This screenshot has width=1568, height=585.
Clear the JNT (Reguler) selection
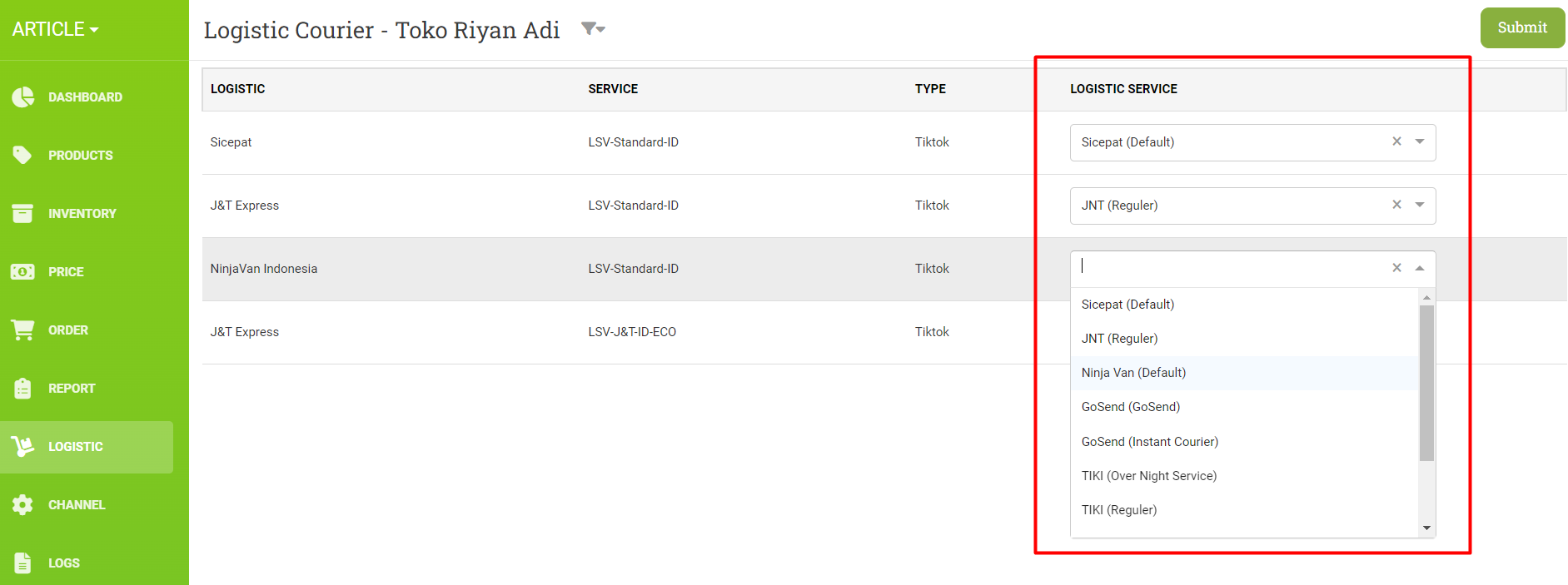pyautogui.click(x=1396, y=205)
